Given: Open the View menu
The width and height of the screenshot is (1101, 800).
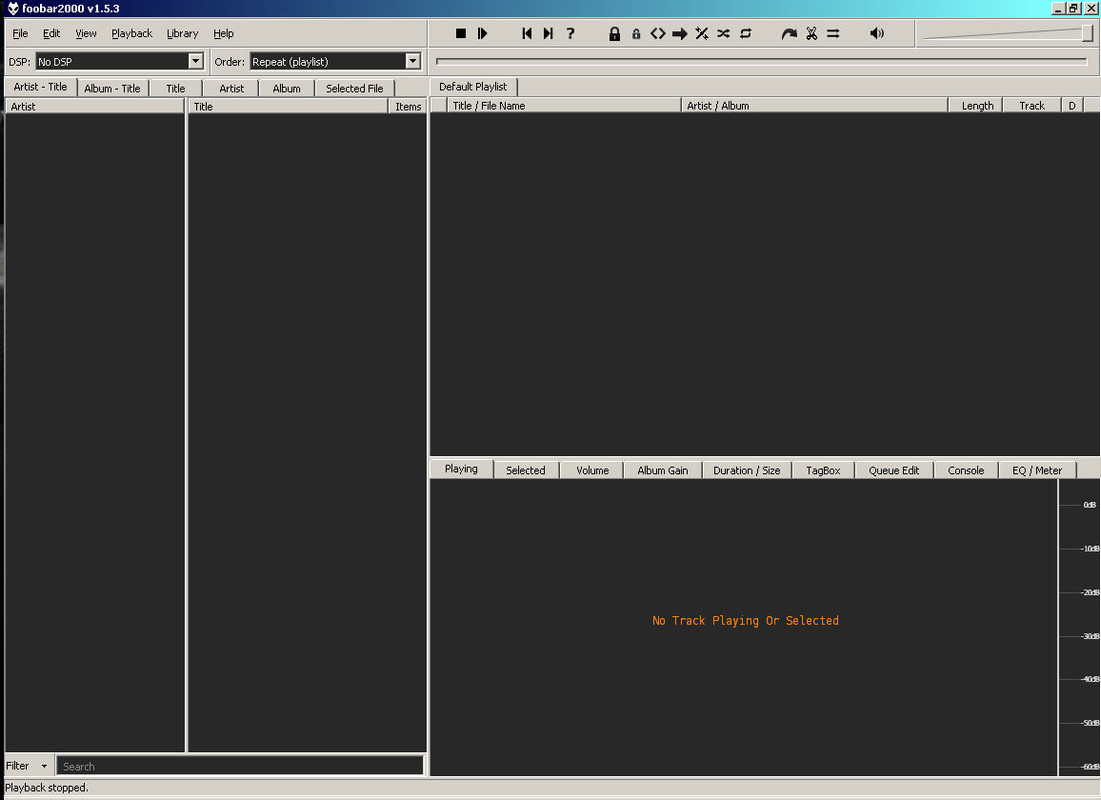Looking at the screenshot, I should tap(86, 33).
